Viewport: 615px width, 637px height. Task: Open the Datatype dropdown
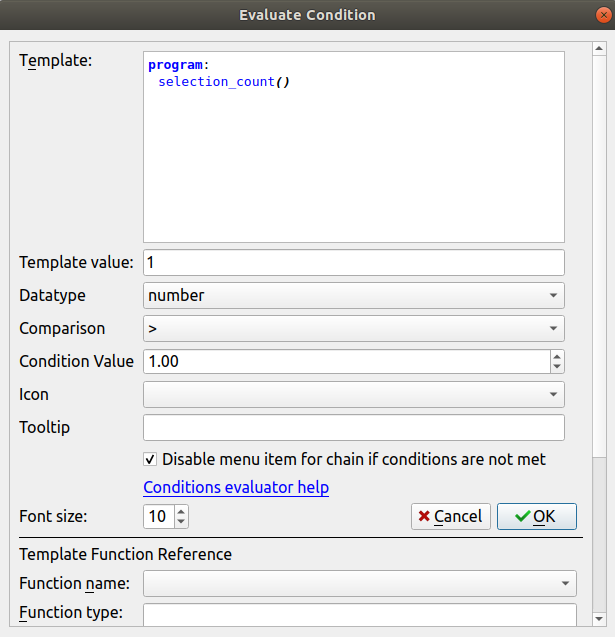[x=354, y=295]
